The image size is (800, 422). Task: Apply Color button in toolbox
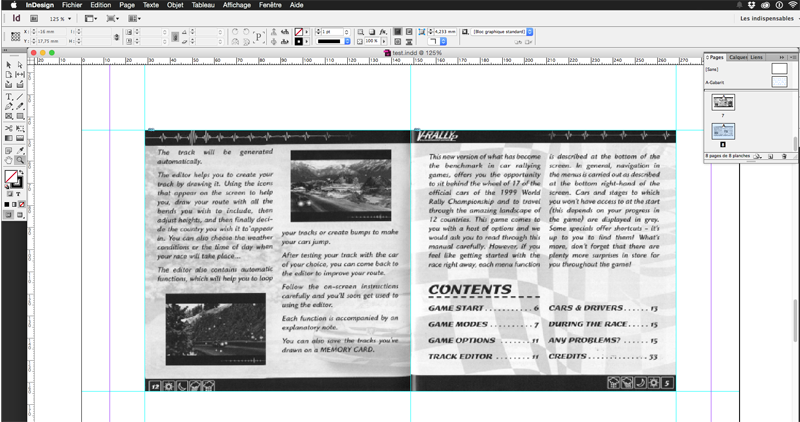[7, 205]
